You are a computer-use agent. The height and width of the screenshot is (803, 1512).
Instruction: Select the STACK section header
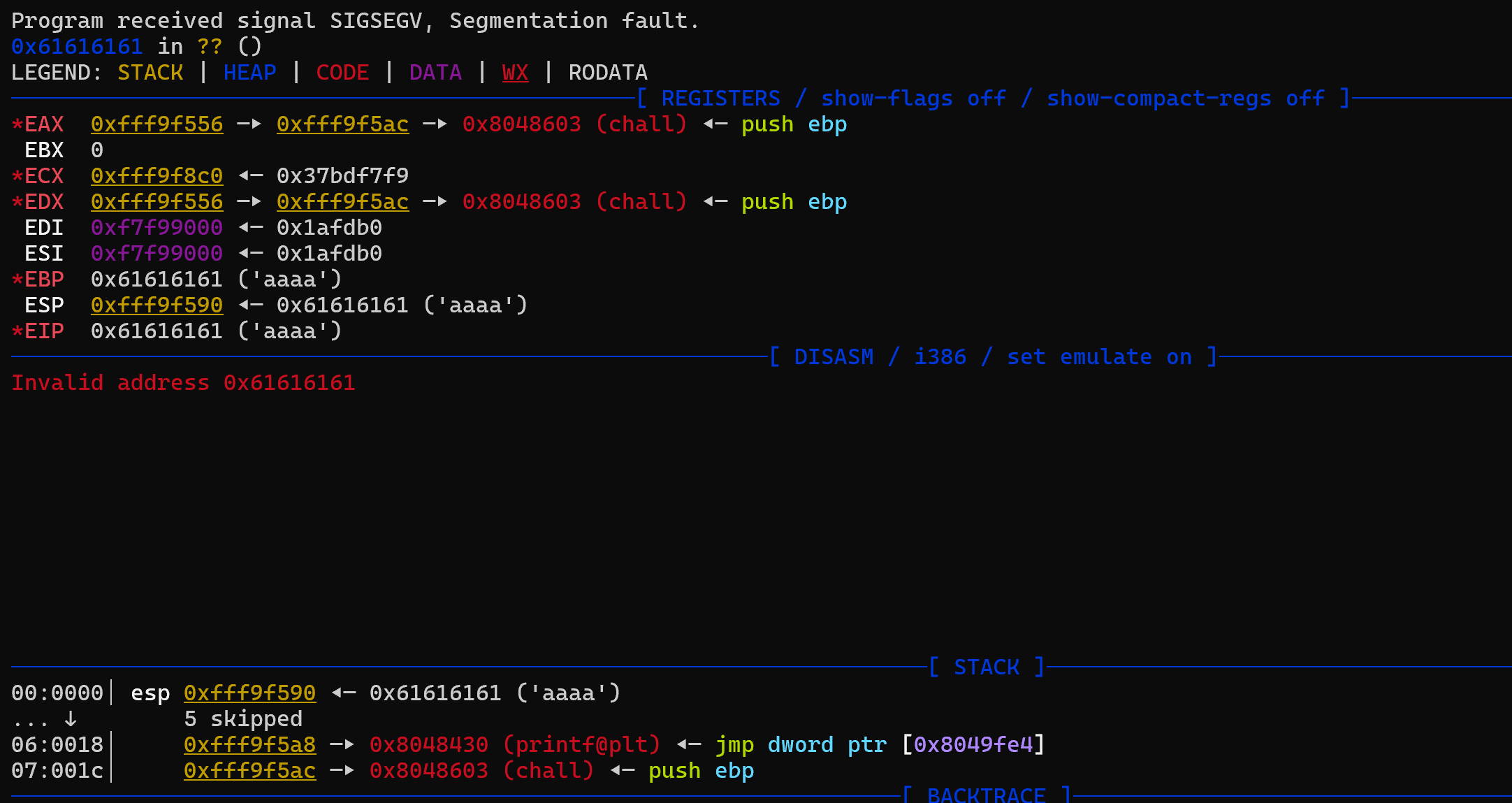987,667
